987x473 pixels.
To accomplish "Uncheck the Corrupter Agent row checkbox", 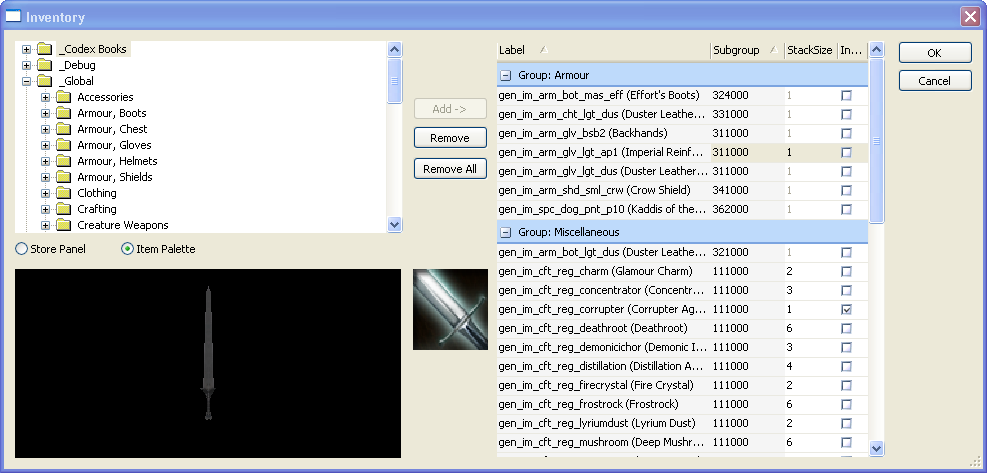I will (847, 310).
